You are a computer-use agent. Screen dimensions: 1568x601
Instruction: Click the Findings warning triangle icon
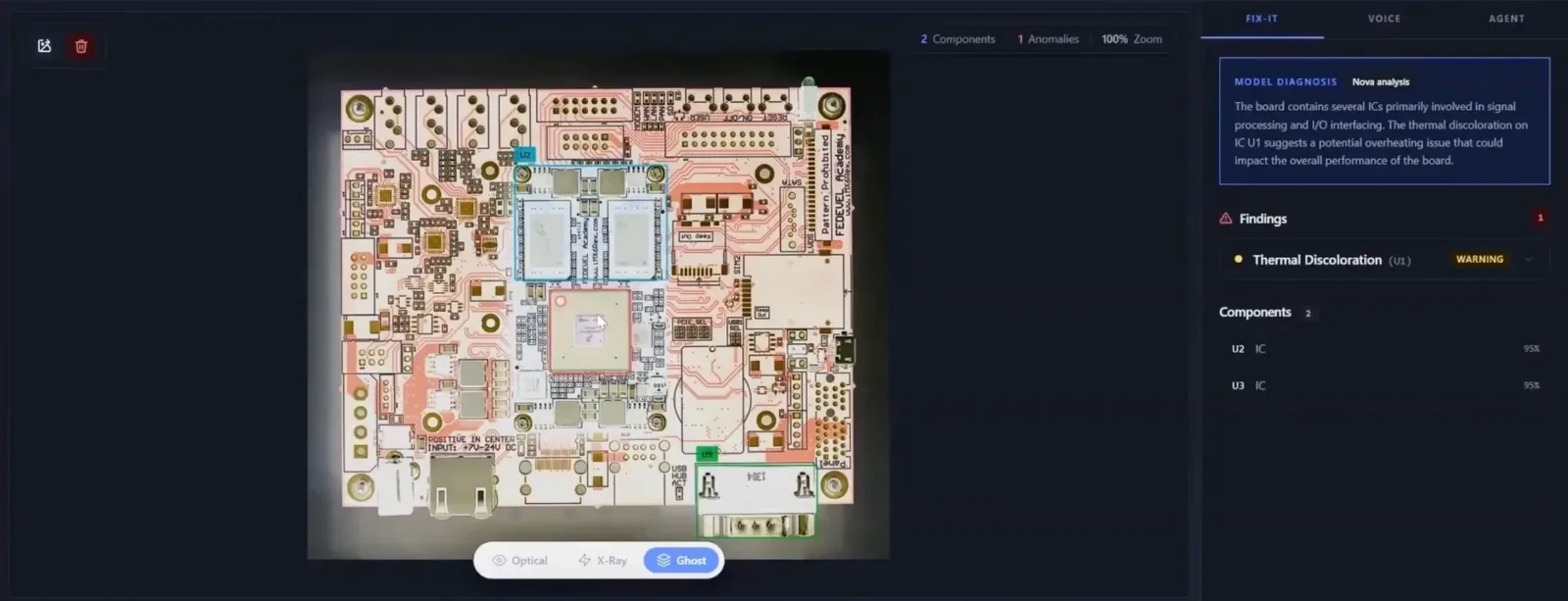pos(1226,219)
